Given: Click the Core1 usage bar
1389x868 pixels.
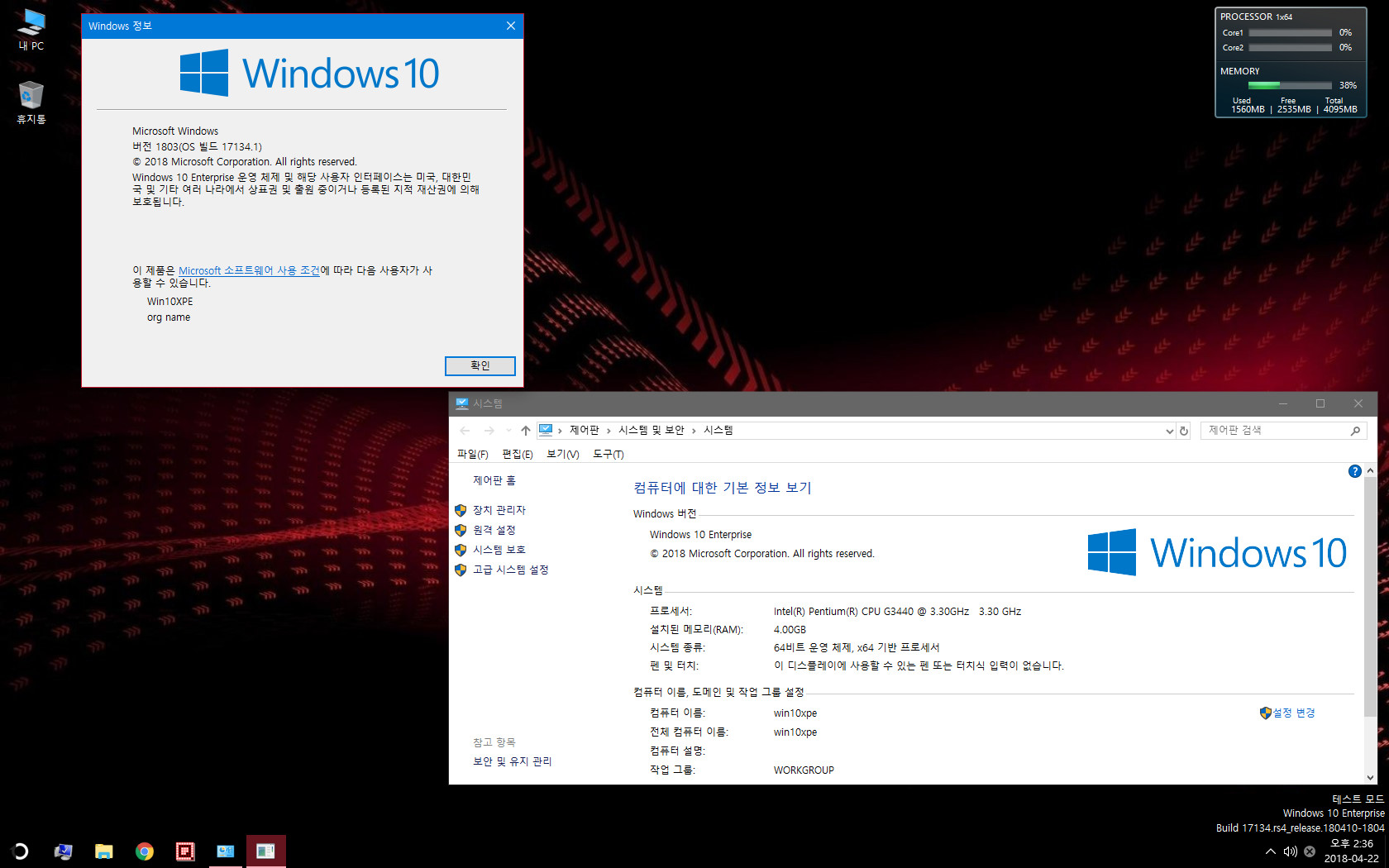Looking at the screenshot, I should point(1290,33).
